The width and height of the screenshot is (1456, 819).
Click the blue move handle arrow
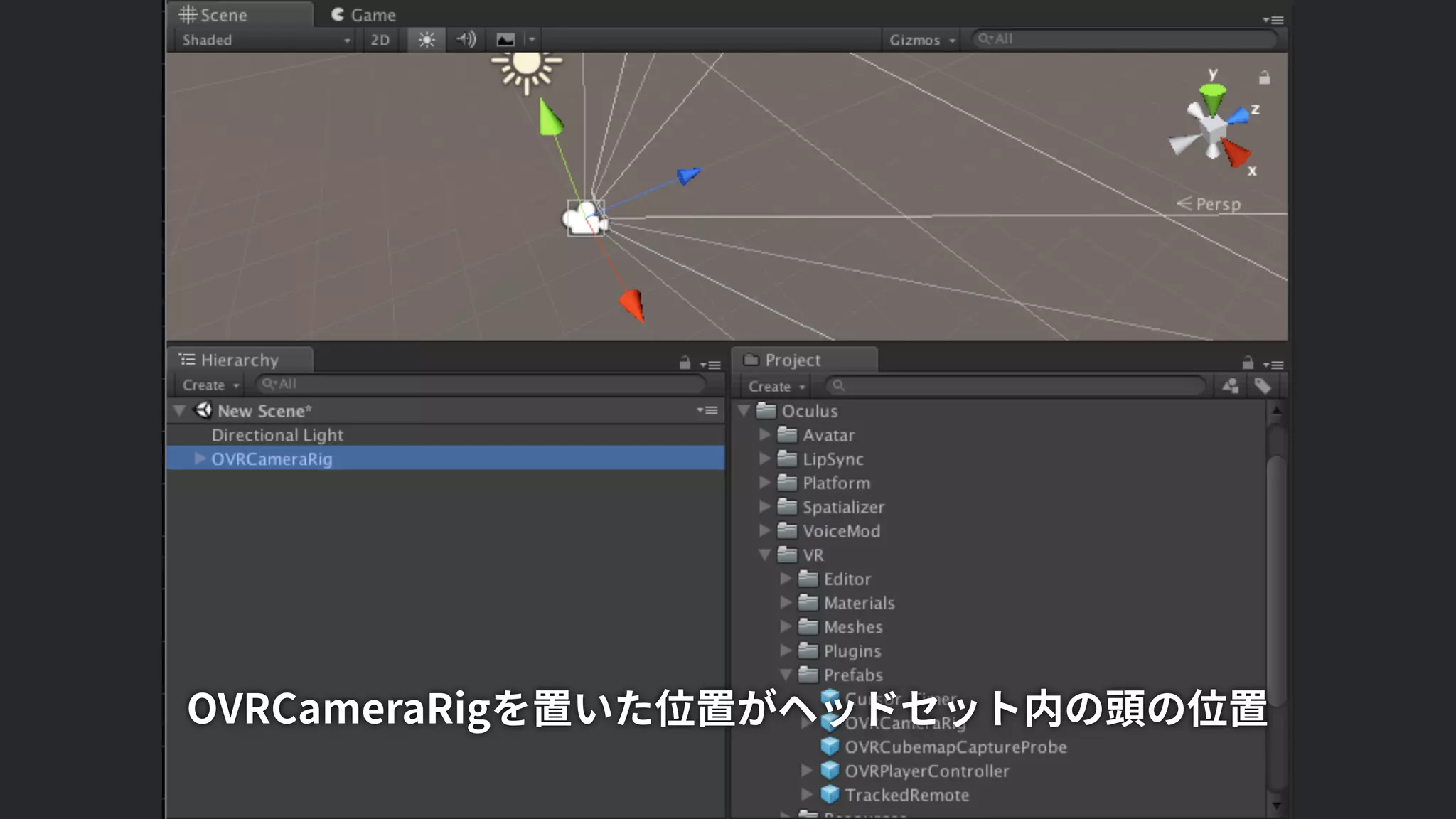coord(688,174)
